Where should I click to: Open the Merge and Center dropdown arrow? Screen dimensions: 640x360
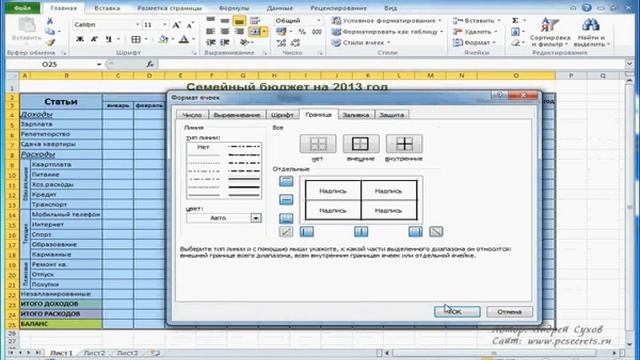click(264, 31)
